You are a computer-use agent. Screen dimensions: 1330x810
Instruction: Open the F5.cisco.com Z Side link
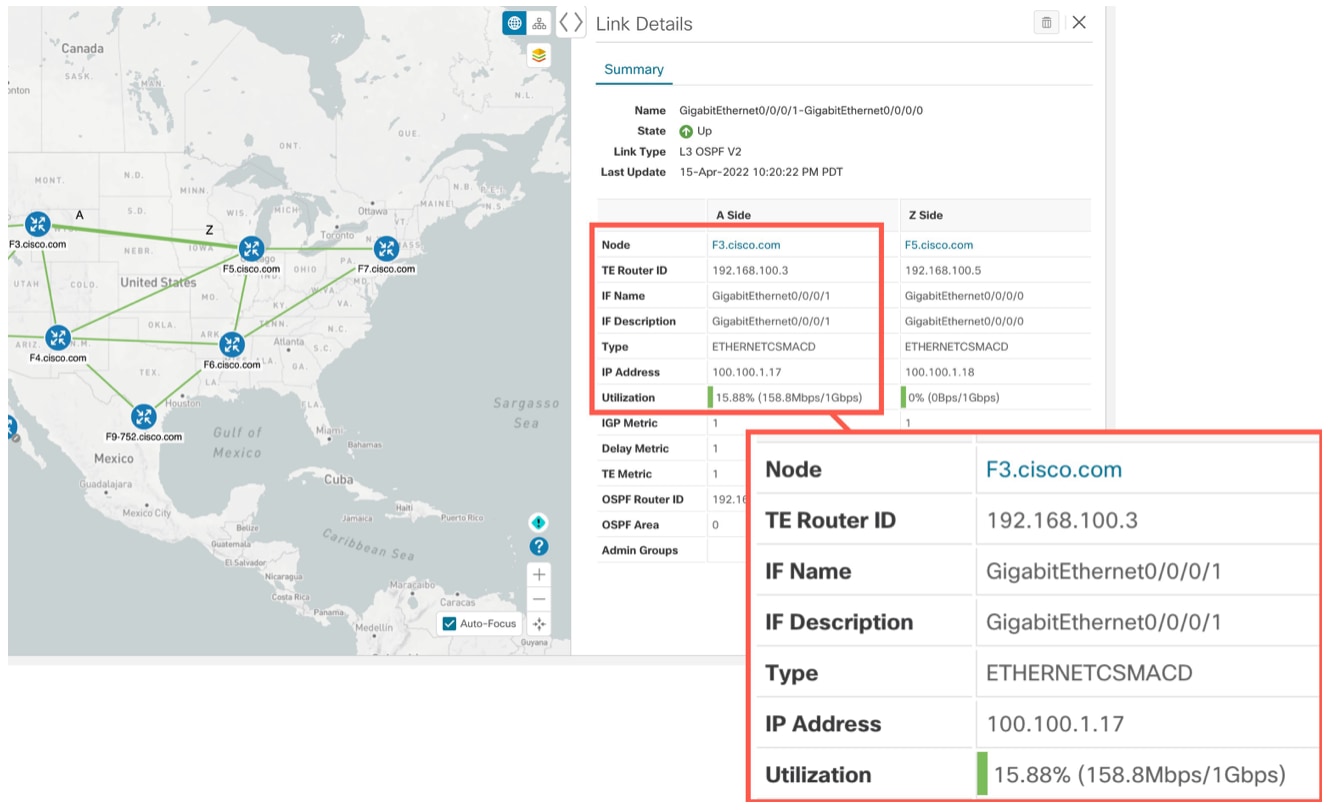pyautogui.click(x=939, y=244)
